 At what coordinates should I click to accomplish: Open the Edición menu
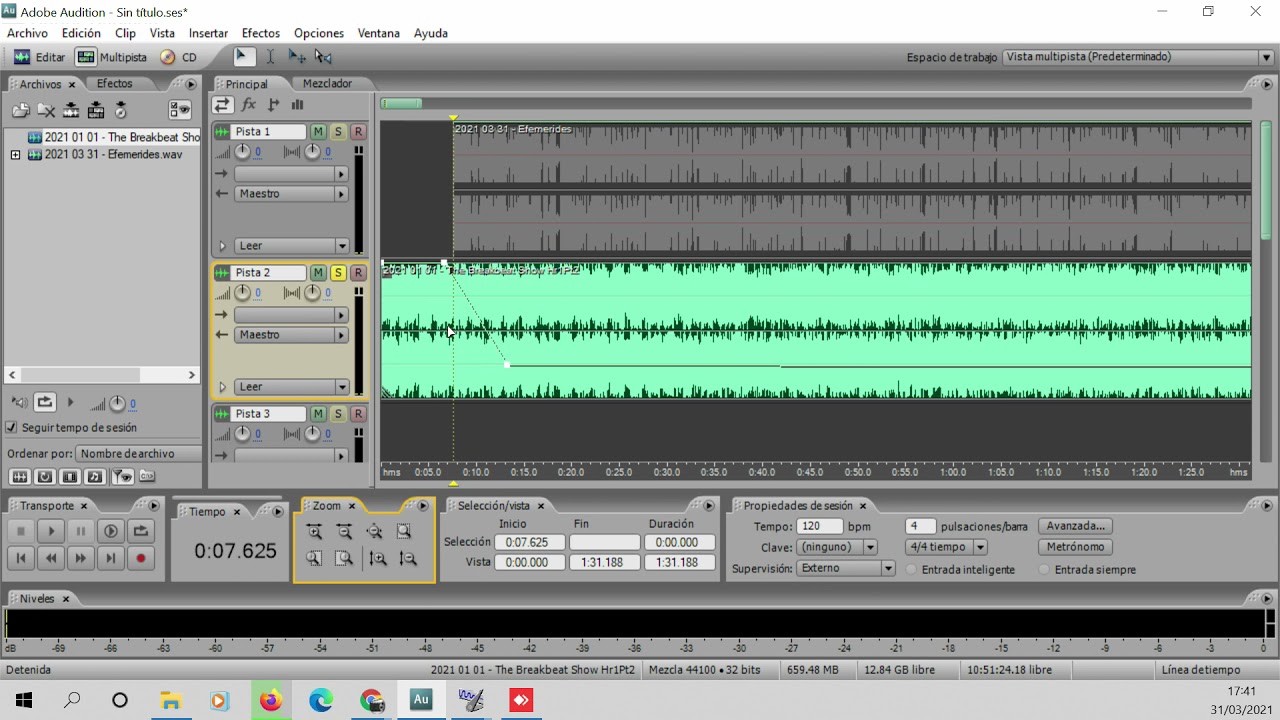pyautogui.click(x=81, y=33)
